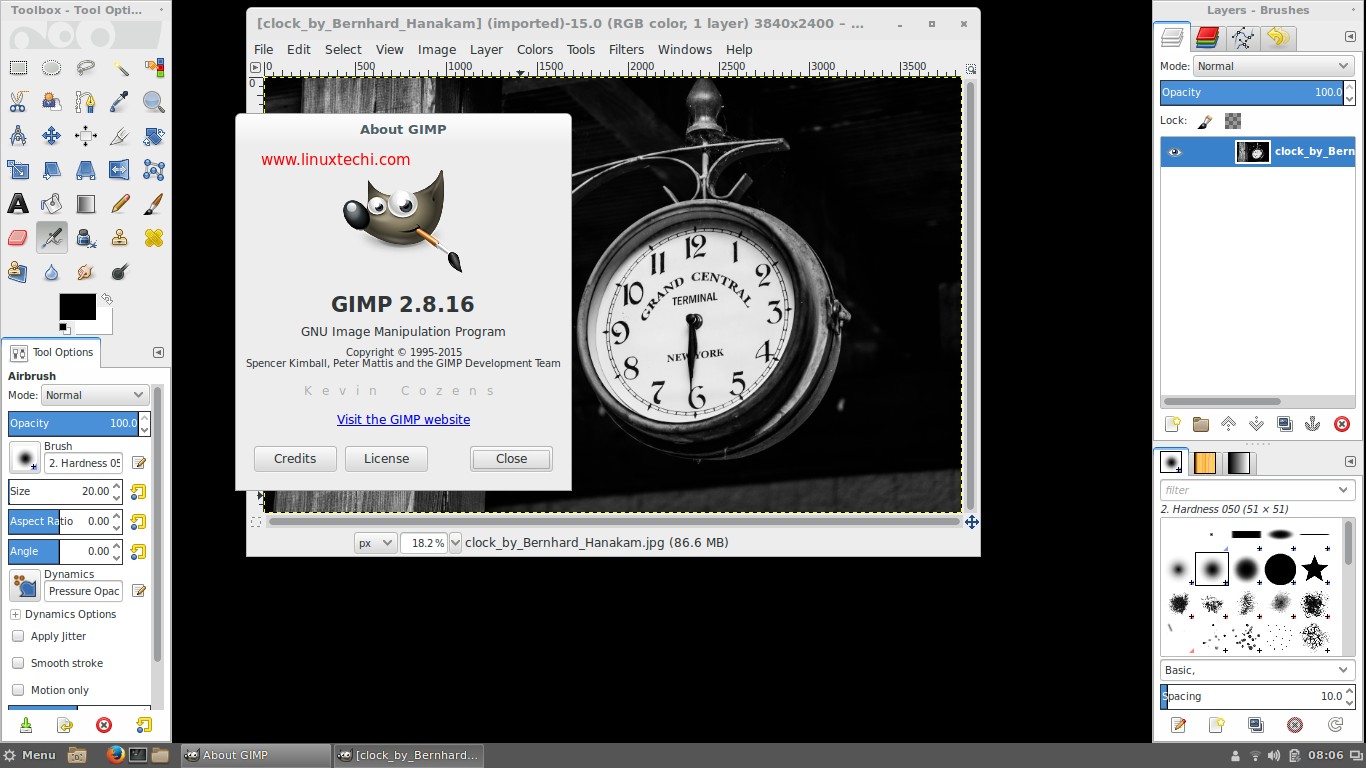The image size is (1366, 768).
Task: Select the Fuzzy Select tool
Action: (119, 67)
